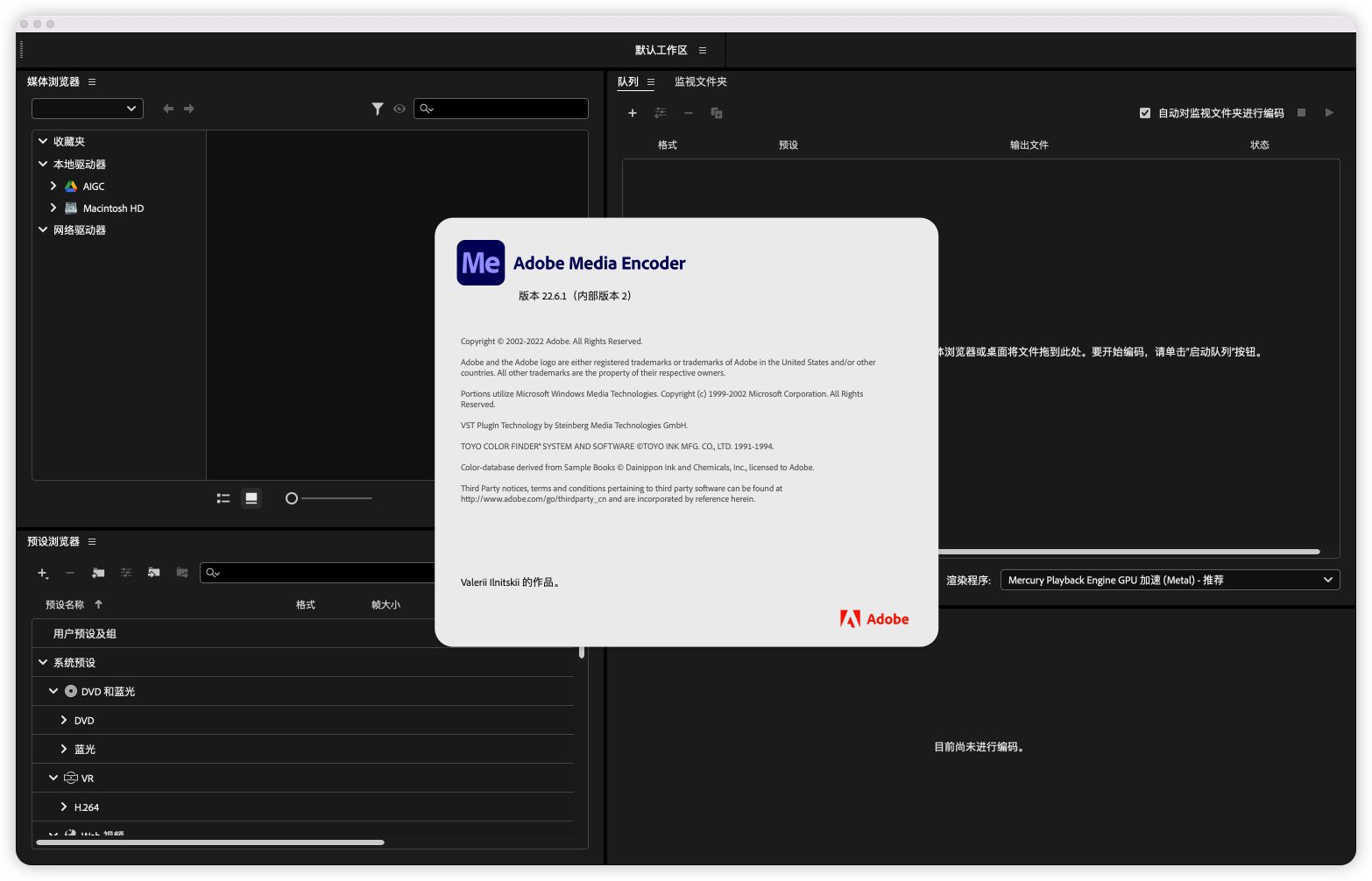1372x881 pixels.
Task: Toggle the eye visibility icon in media browser
Action: point(400,109)
